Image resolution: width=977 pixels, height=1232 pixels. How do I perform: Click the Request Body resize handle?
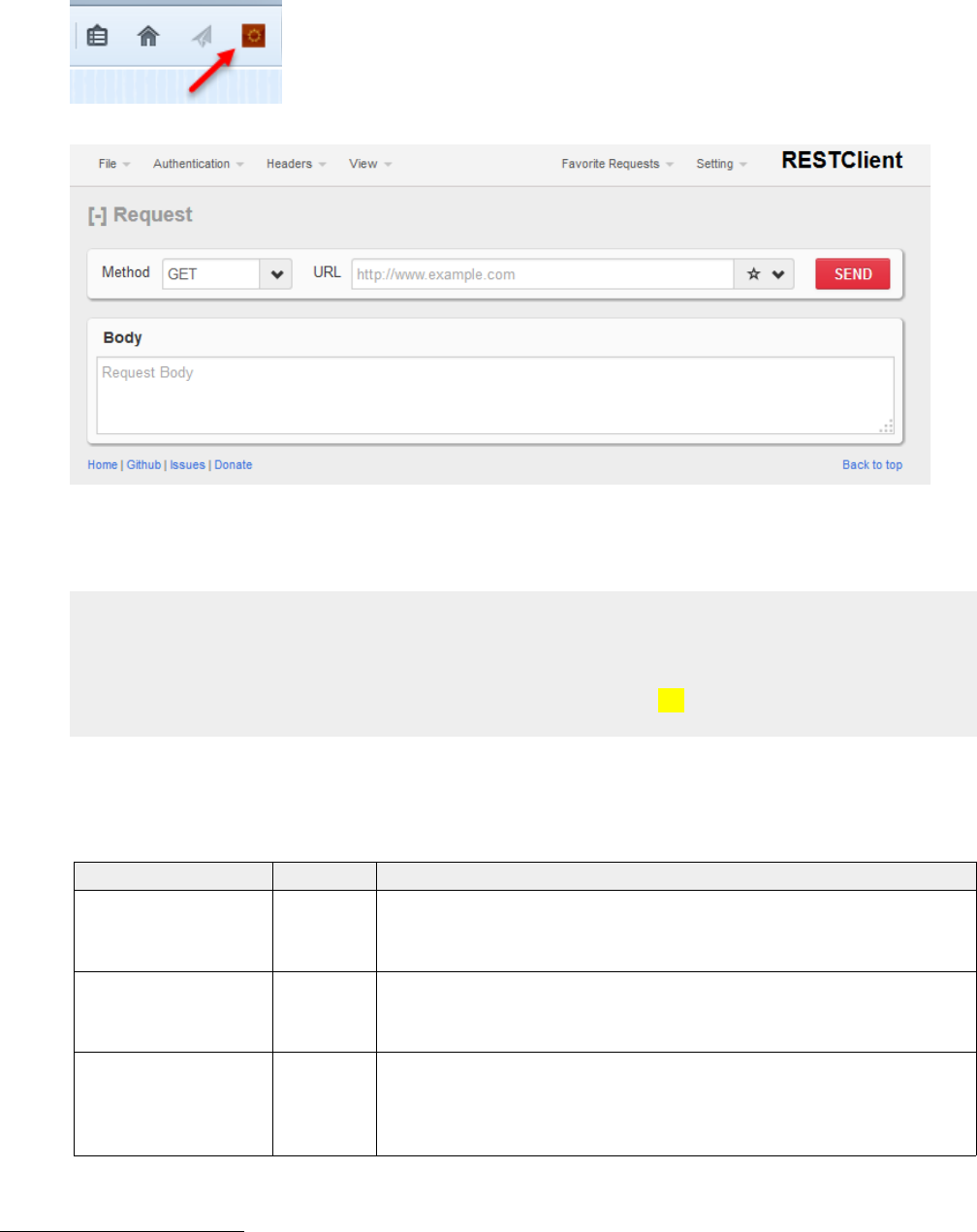[886, 426]
